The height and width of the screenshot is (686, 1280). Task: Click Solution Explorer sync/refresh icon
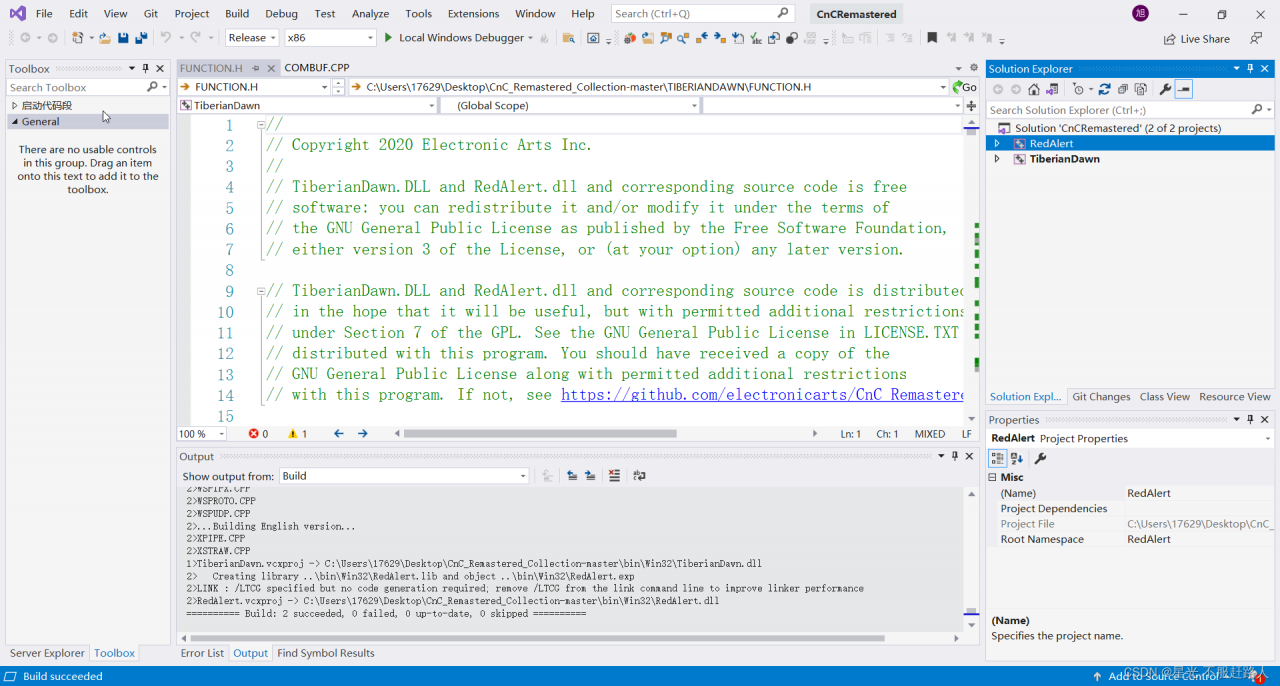click(x=1104, y=89)
